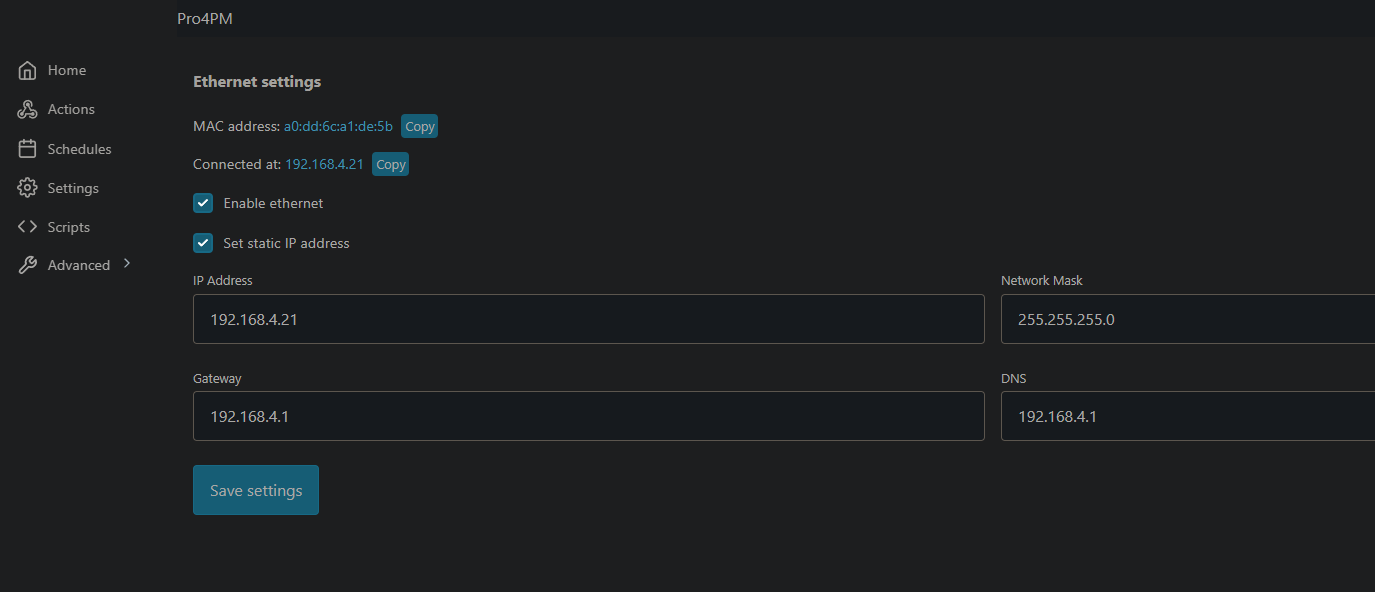
Task: Go to the Scripts menu entry
Action: [68, 227]
